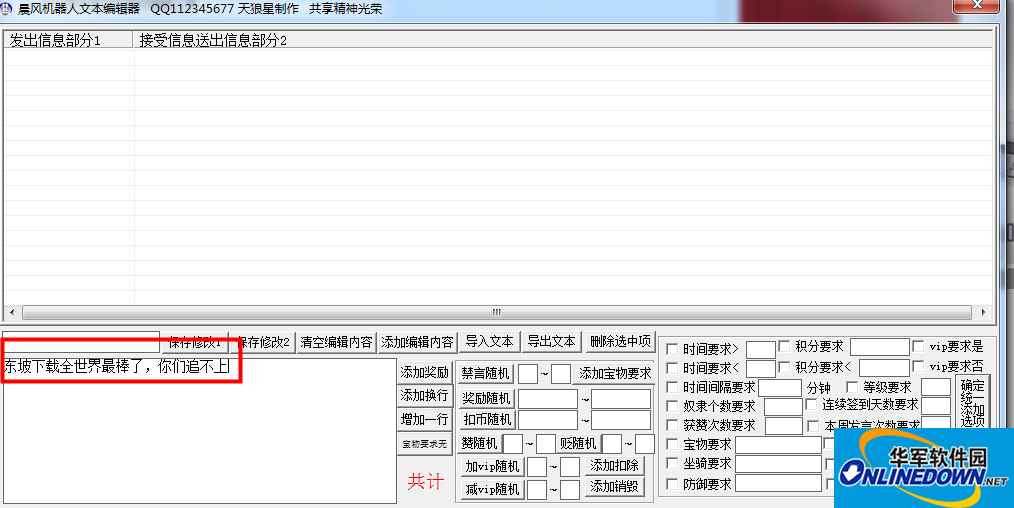Screen dimensions: 1014x508
Task: Focus the first input after 禁言随机
Action: [x=528, y=374]
